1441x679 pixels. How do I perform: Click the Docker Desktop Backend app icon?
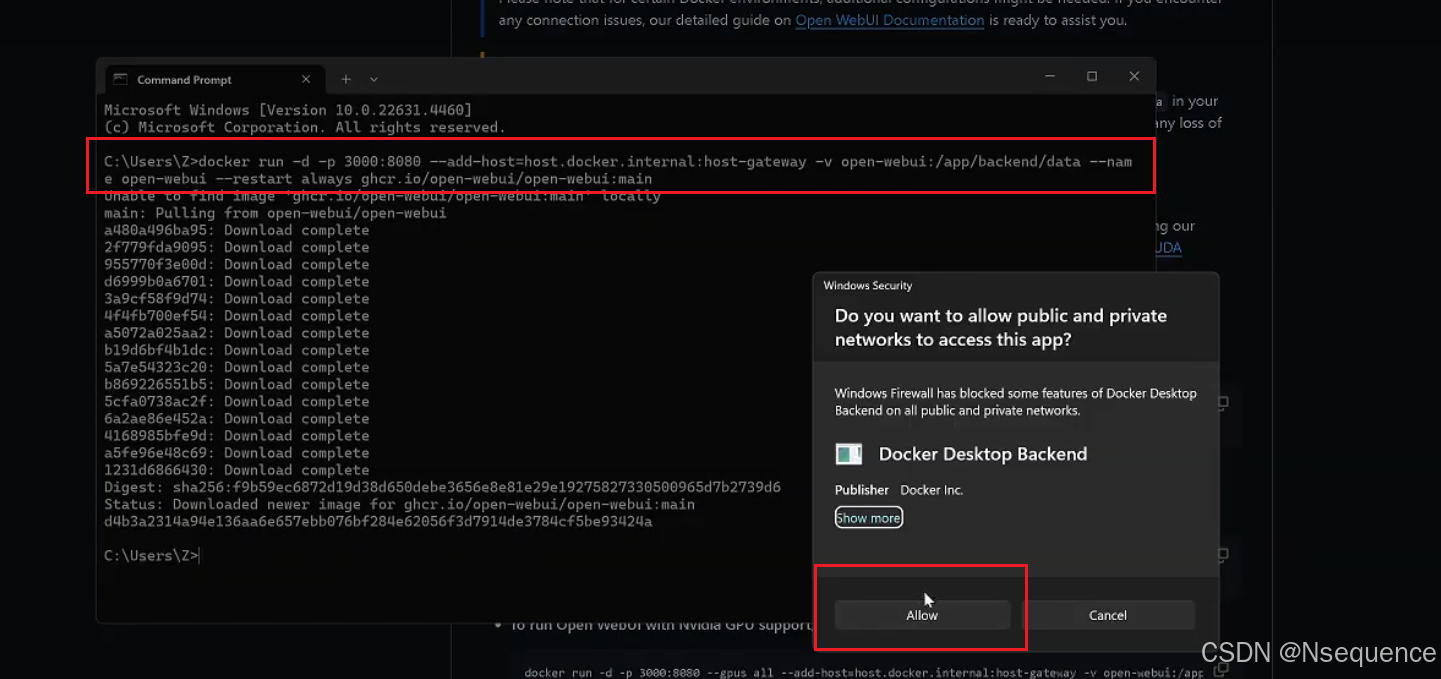[x=849, y=454]
